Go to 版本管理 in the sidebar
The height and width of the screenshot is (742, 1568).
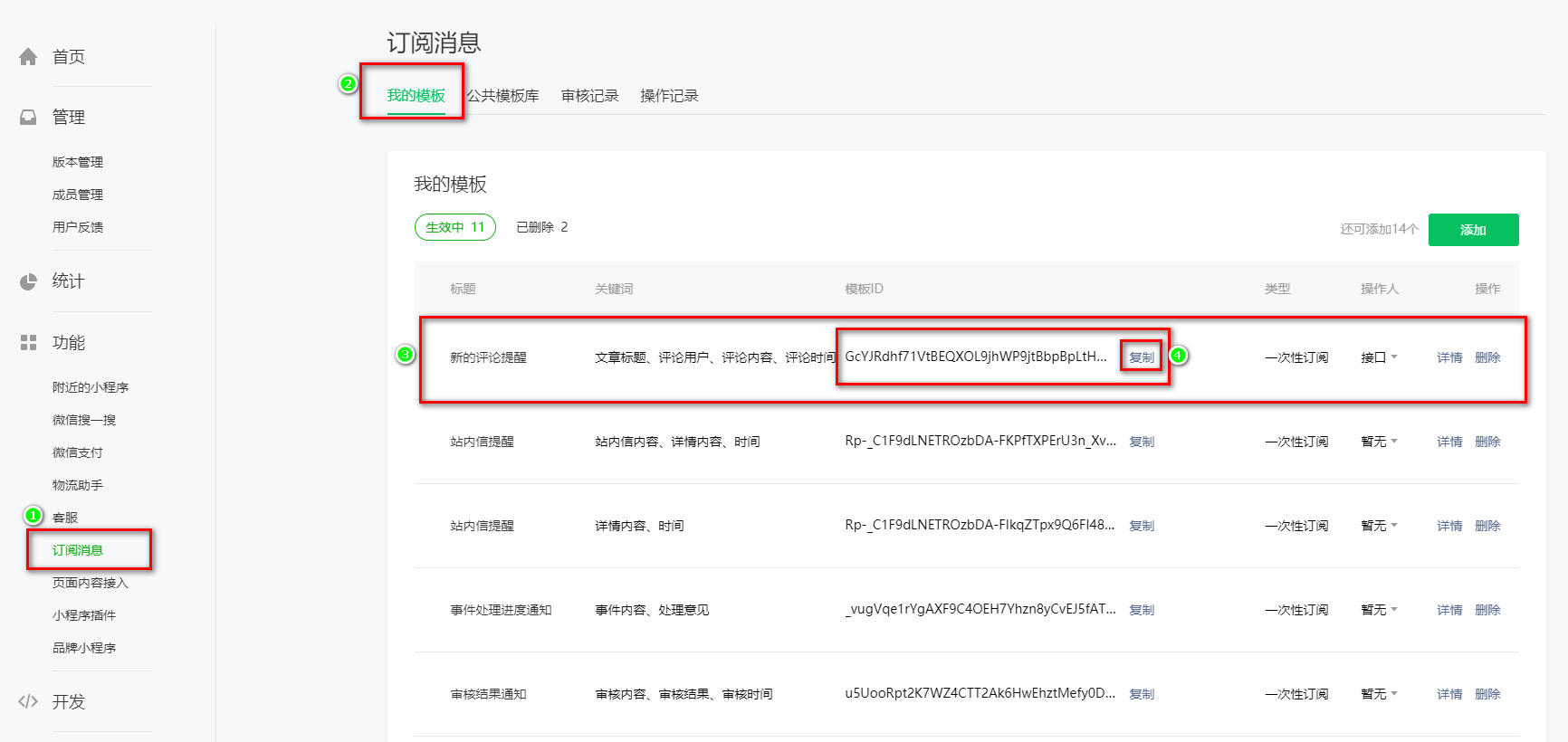click(78, 162)
